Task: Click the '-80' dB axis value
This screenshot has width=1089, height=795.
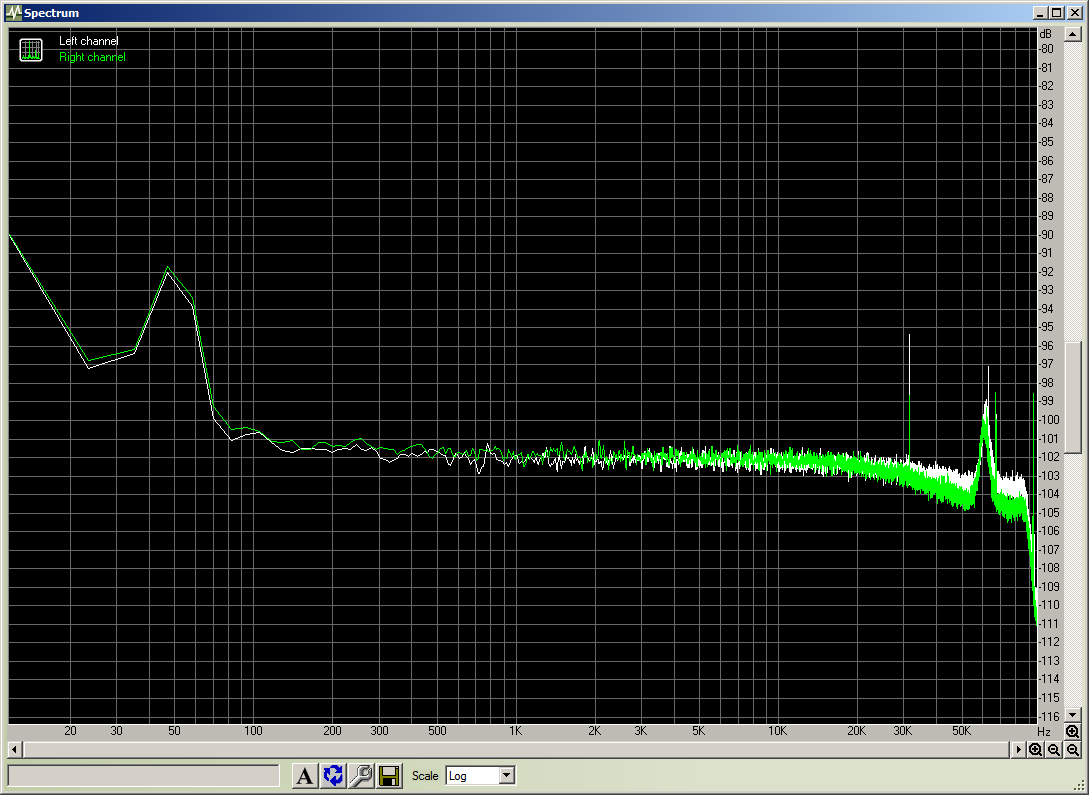Action: (x=1046, y=49)
